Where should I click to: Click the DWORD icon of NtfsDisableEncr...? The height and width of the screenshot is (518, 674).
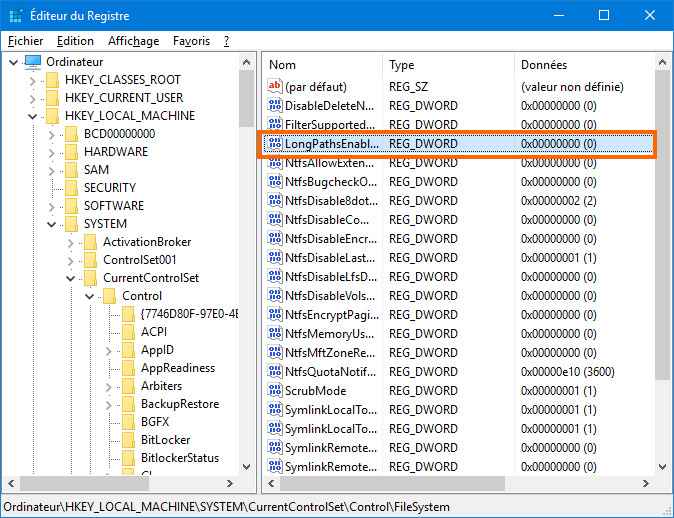[x=275, y=239]
